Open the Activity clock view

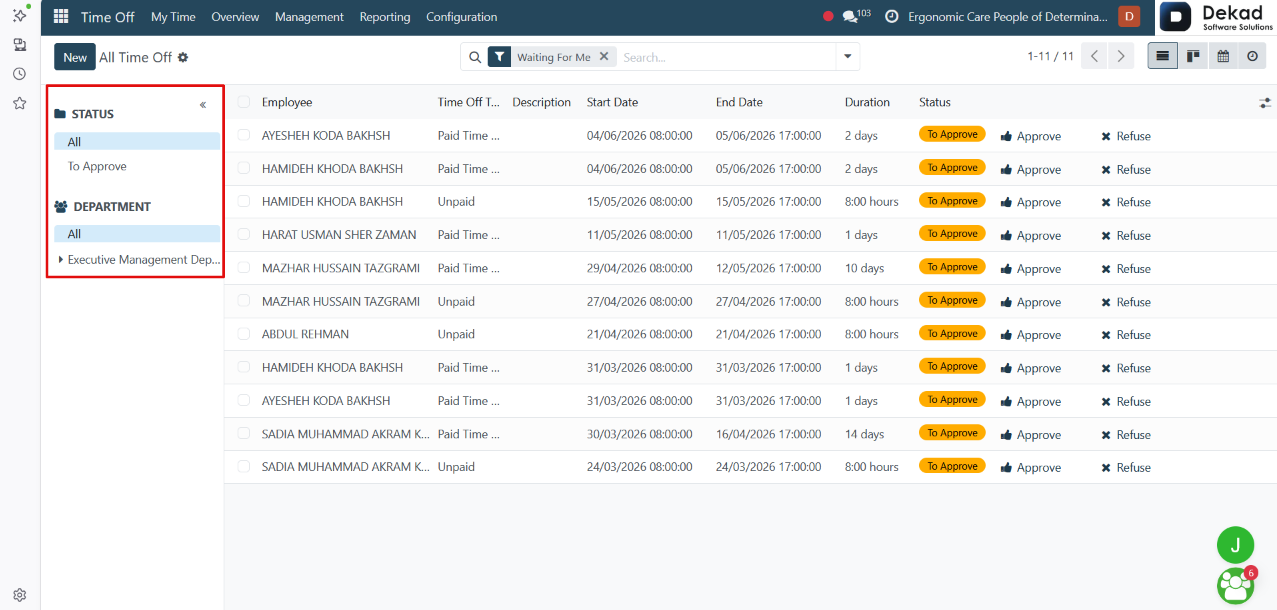[x=1252, y=57]
